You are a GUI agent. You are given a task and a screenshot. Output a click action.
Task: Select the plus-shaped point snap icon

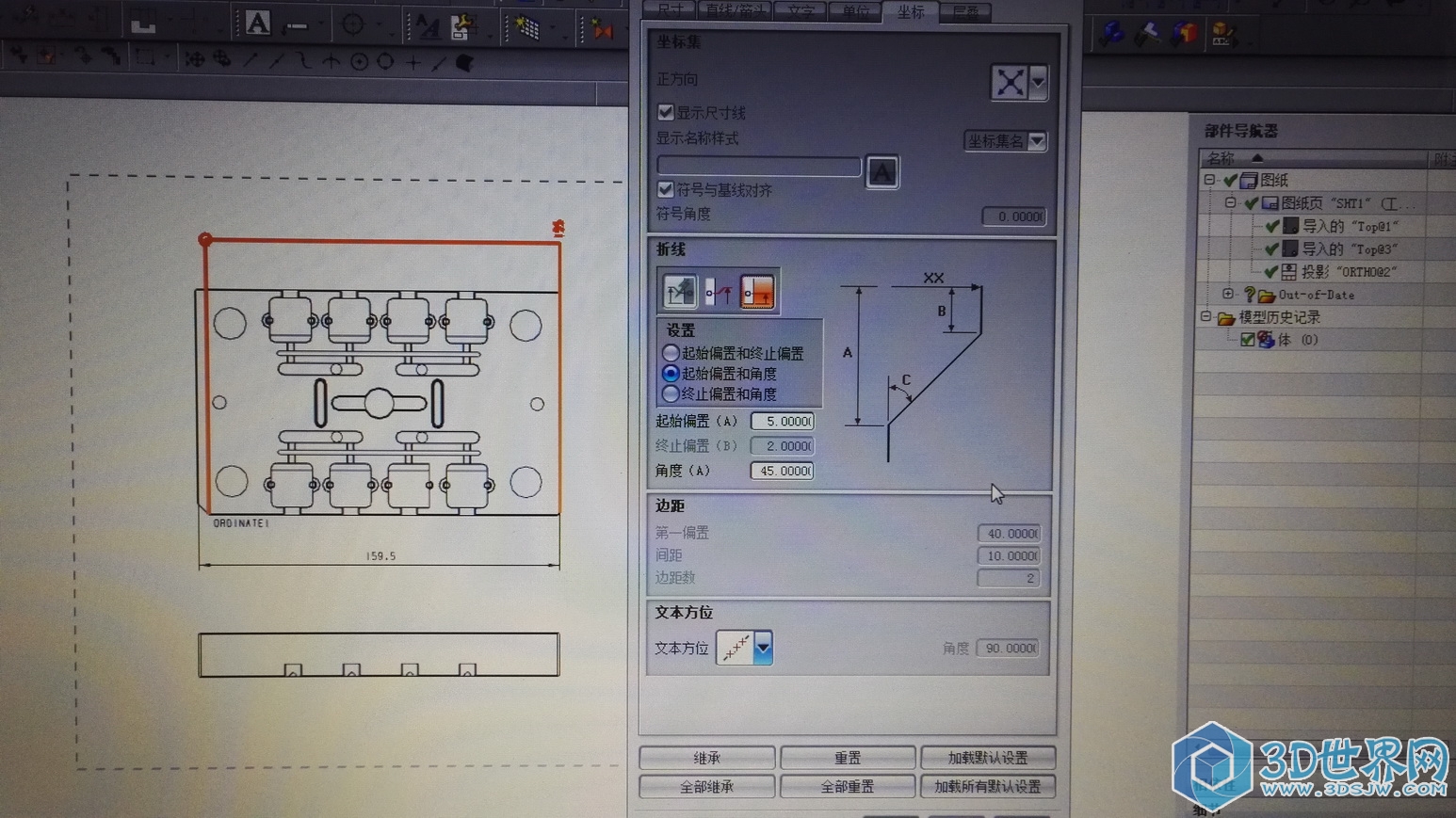[413, 63]
